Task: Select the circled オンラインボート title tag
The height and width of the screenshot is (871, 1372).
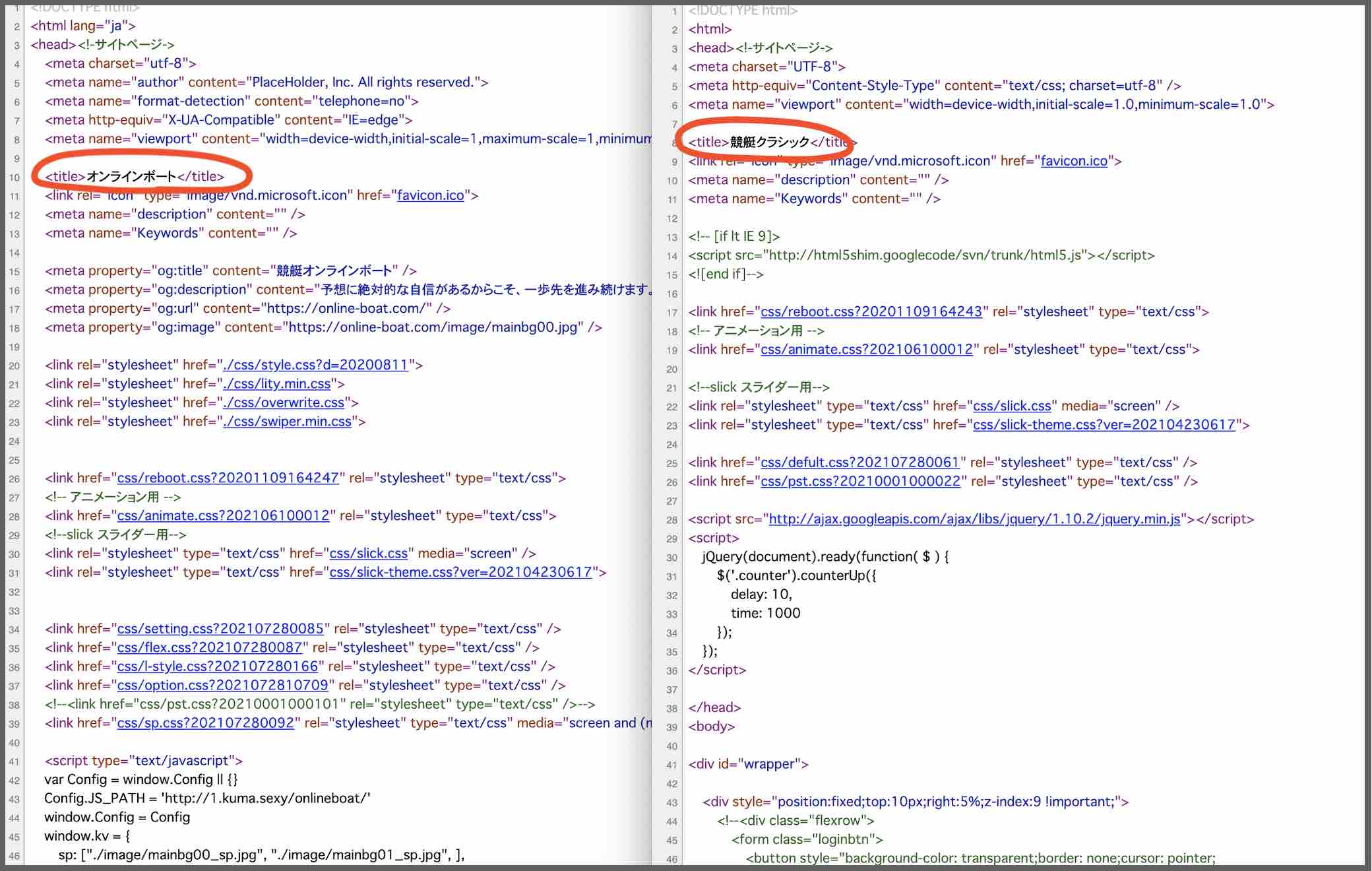Action: tap(132, 176)
